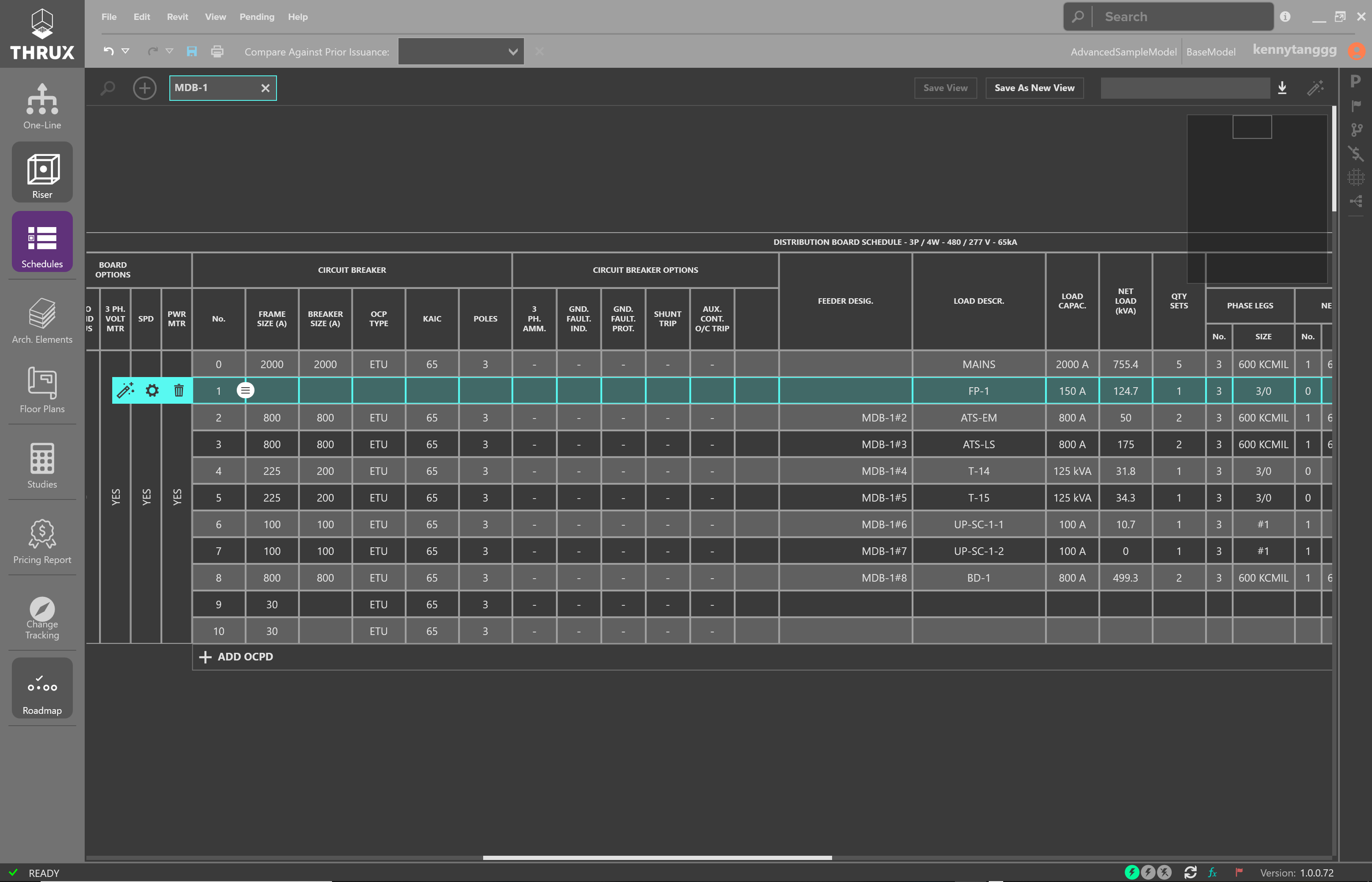Open Compare Against Prior Issuance dropdown
This screenshot has height=882, width=1372.
(461, 52)
